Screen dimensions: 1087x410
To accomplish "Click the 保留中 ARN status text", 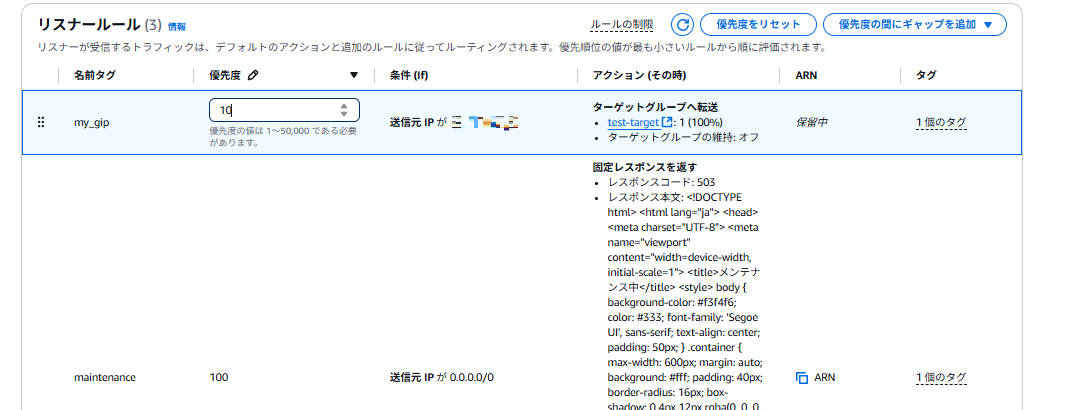I will (810, 123).
